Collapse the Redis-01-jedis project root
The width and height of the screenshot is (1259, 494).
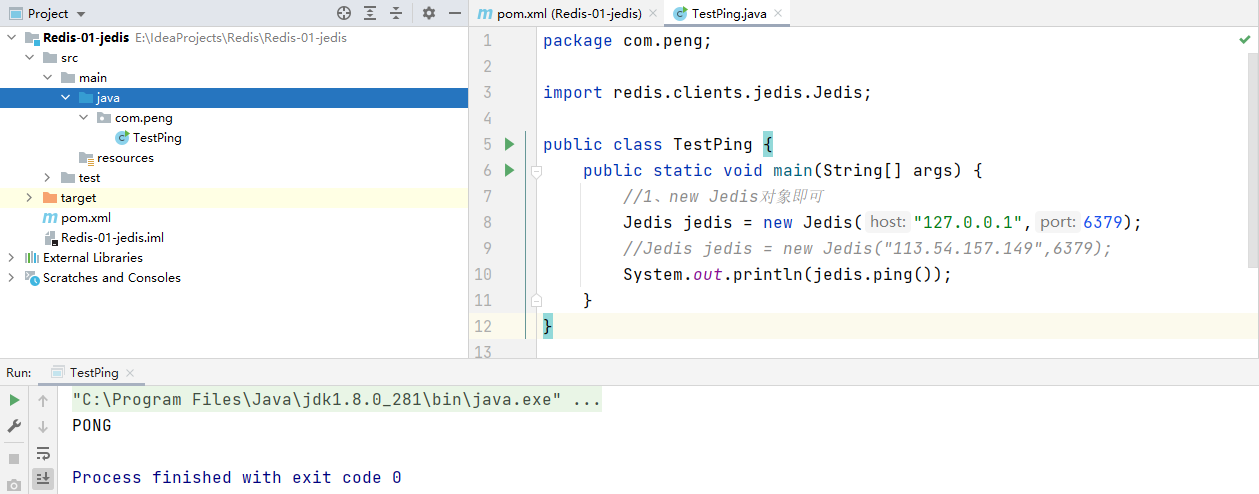tap(11, 37)
